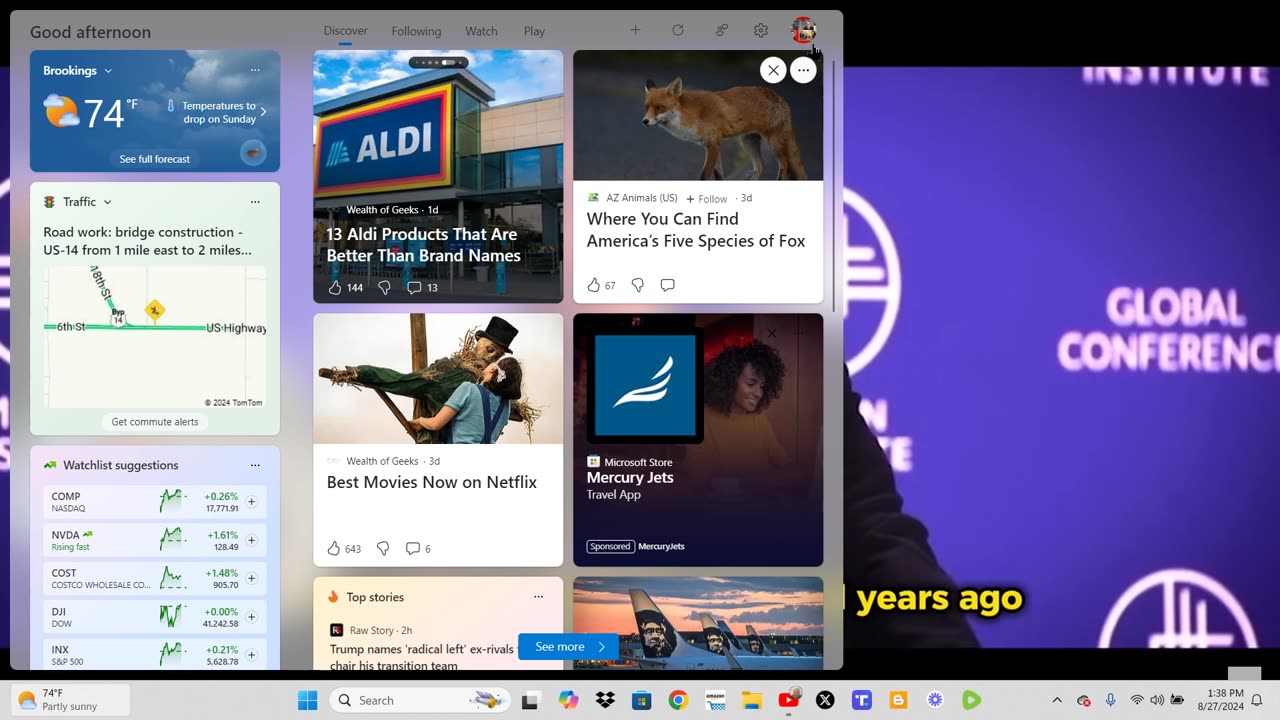Open the taskbar weather widget button

tap(70, 700)
